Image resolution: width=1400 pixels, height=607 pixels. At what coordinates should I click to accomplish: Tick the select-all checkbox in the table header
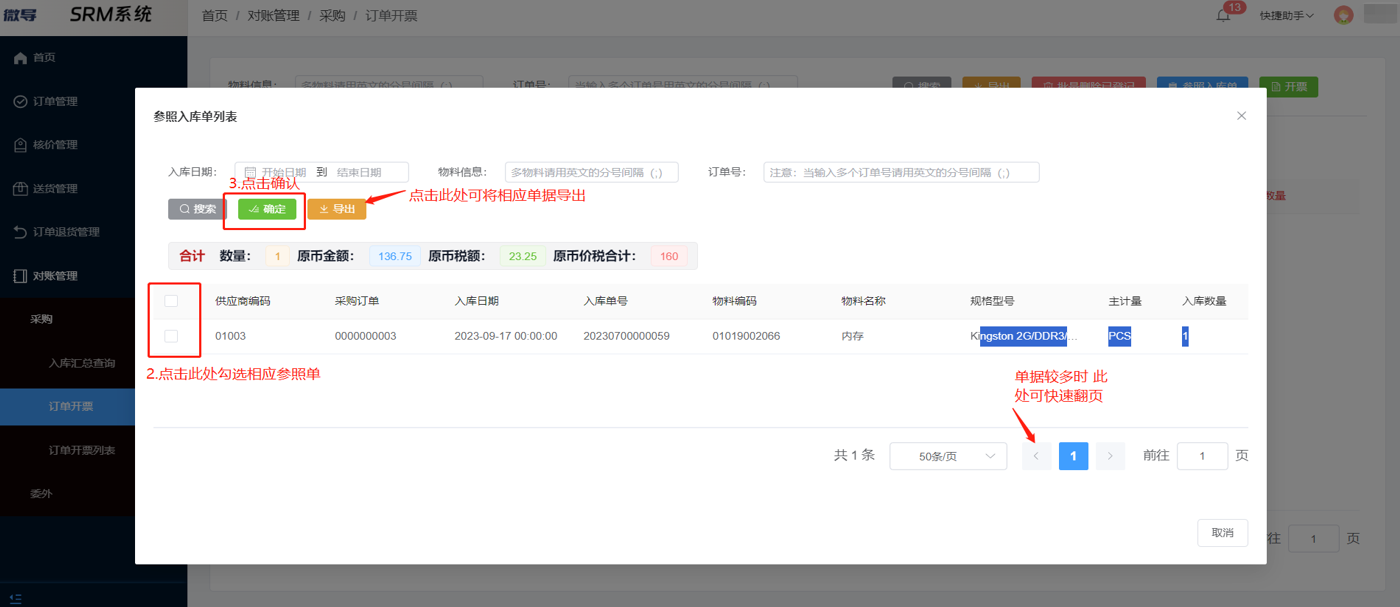[x=171, y=301]
